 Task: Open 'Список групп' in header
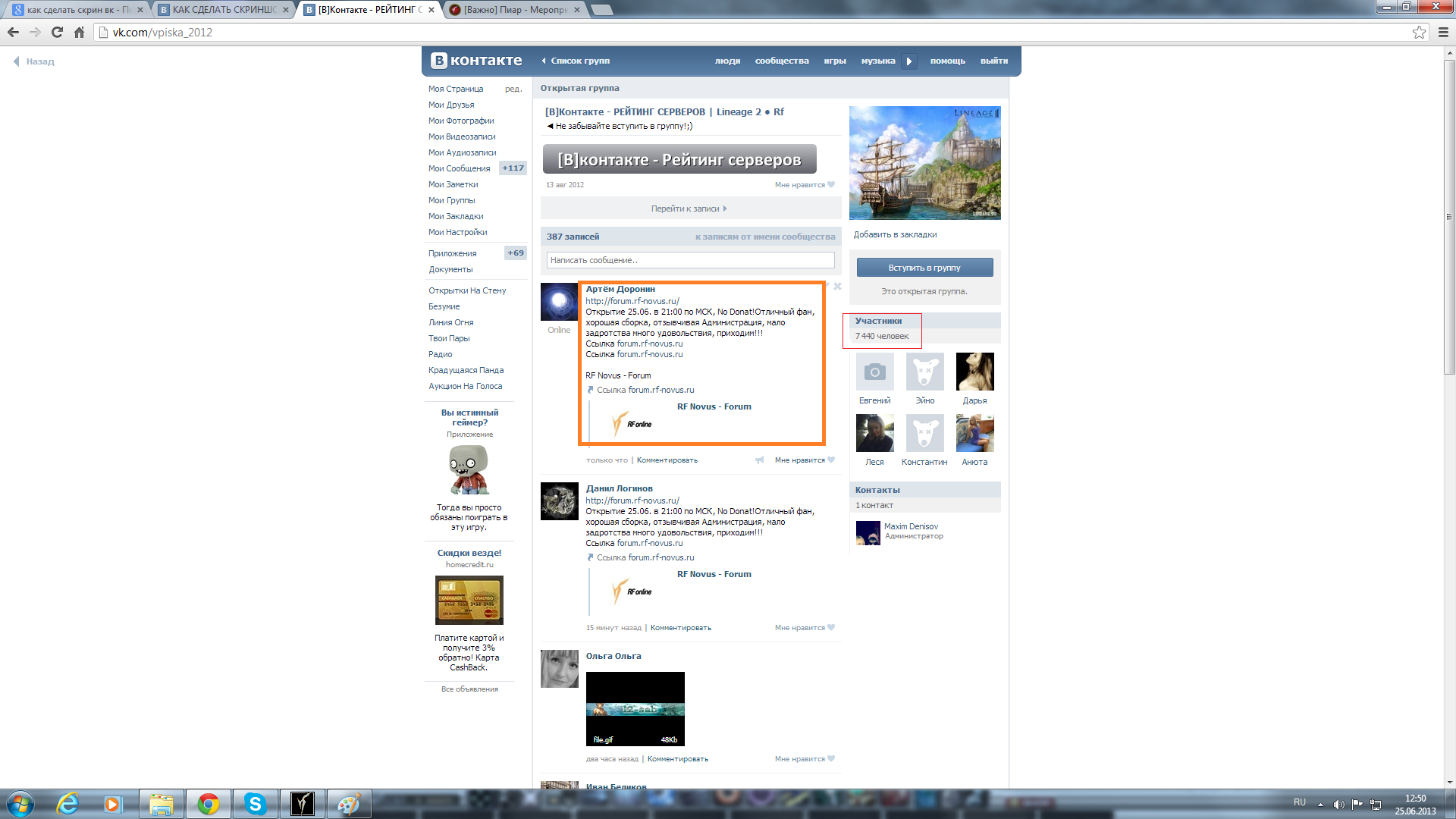coord(576,61)
